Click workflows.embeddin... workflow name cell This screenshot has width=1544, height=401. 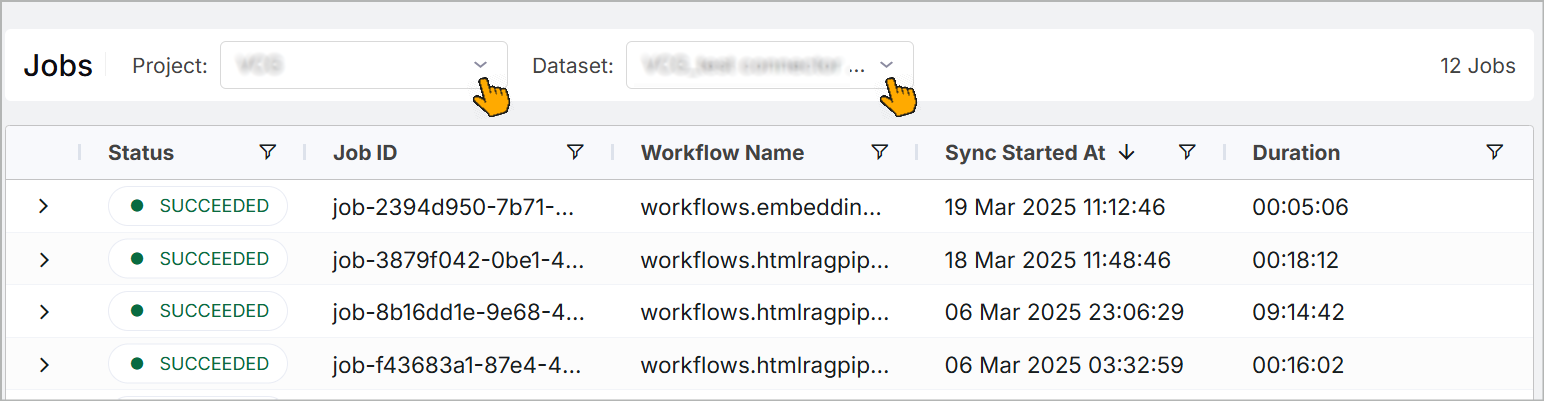pyautogui.click(x=762, y=207)
